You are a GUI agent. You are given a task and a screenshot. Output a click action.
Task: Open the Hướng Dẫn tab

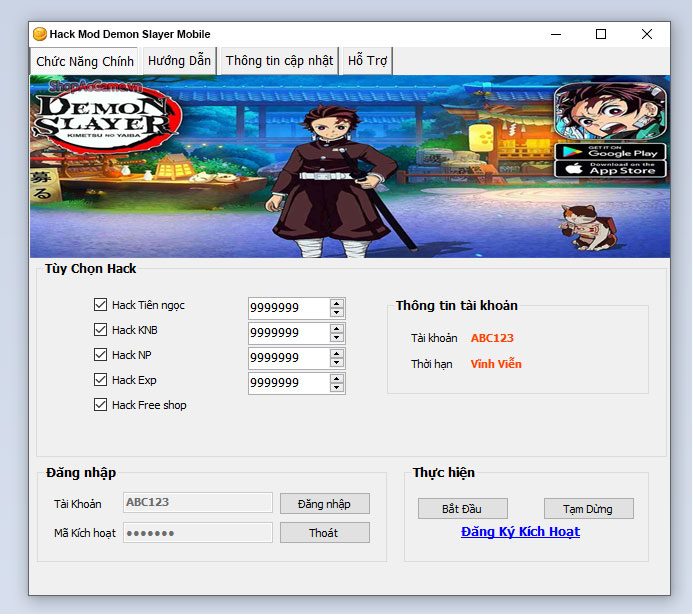tap(179, 61)
